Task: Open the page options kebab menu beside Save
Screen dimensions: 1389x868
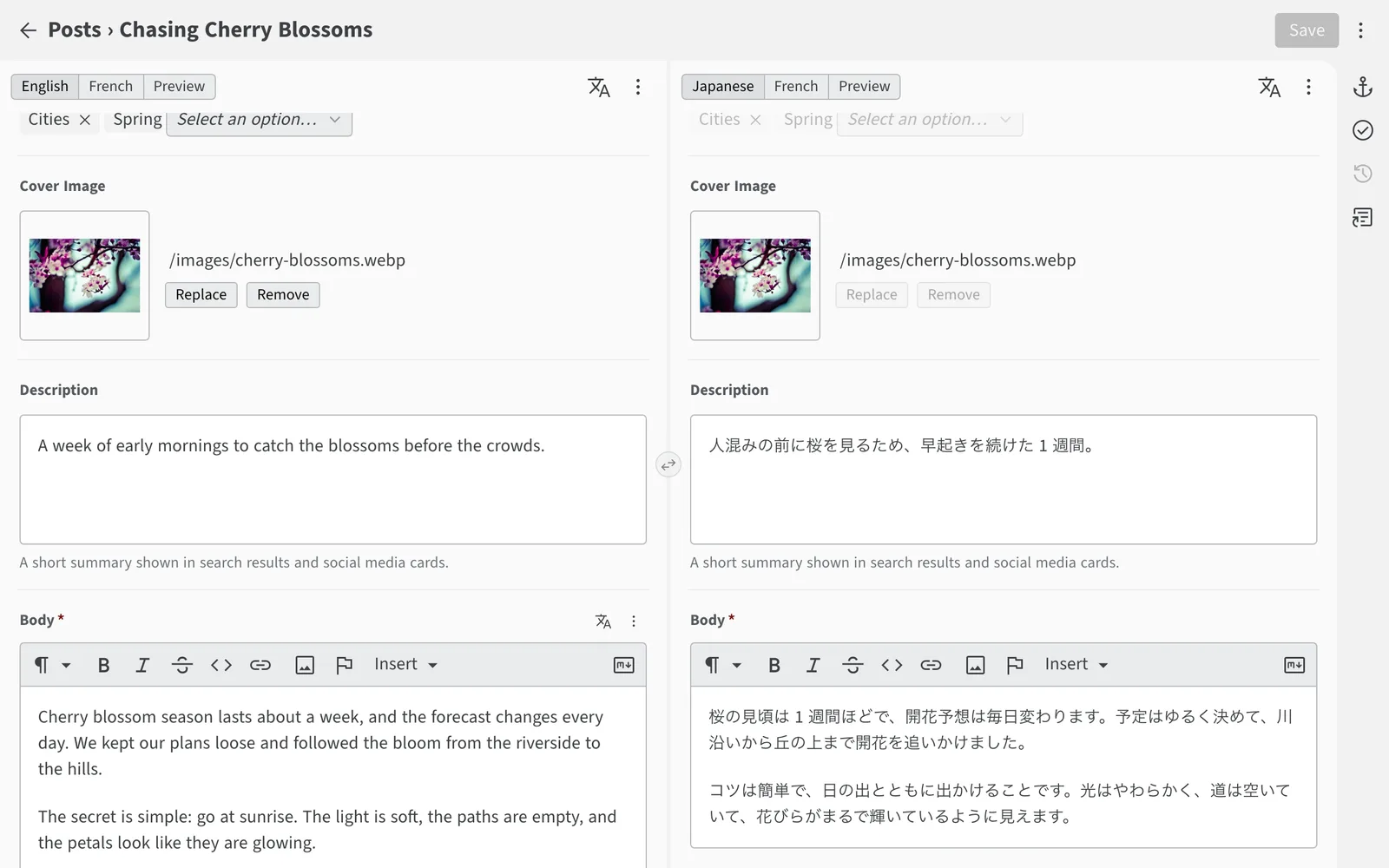Action: point(1360,30)
